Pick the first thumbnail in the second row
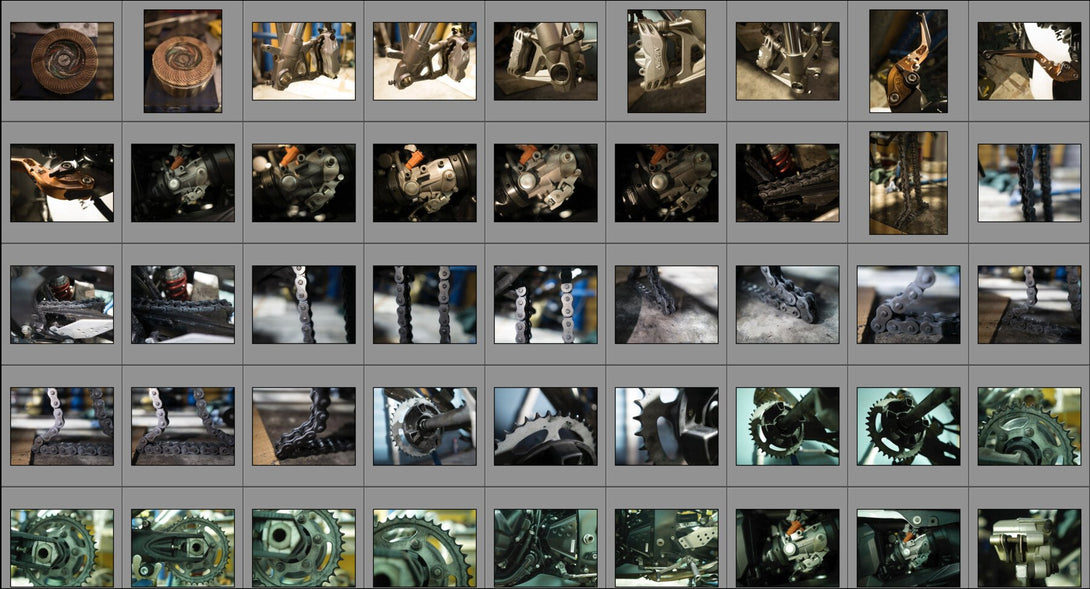The height and width of the screenshot is (589, 1090). tap(62, 183)
